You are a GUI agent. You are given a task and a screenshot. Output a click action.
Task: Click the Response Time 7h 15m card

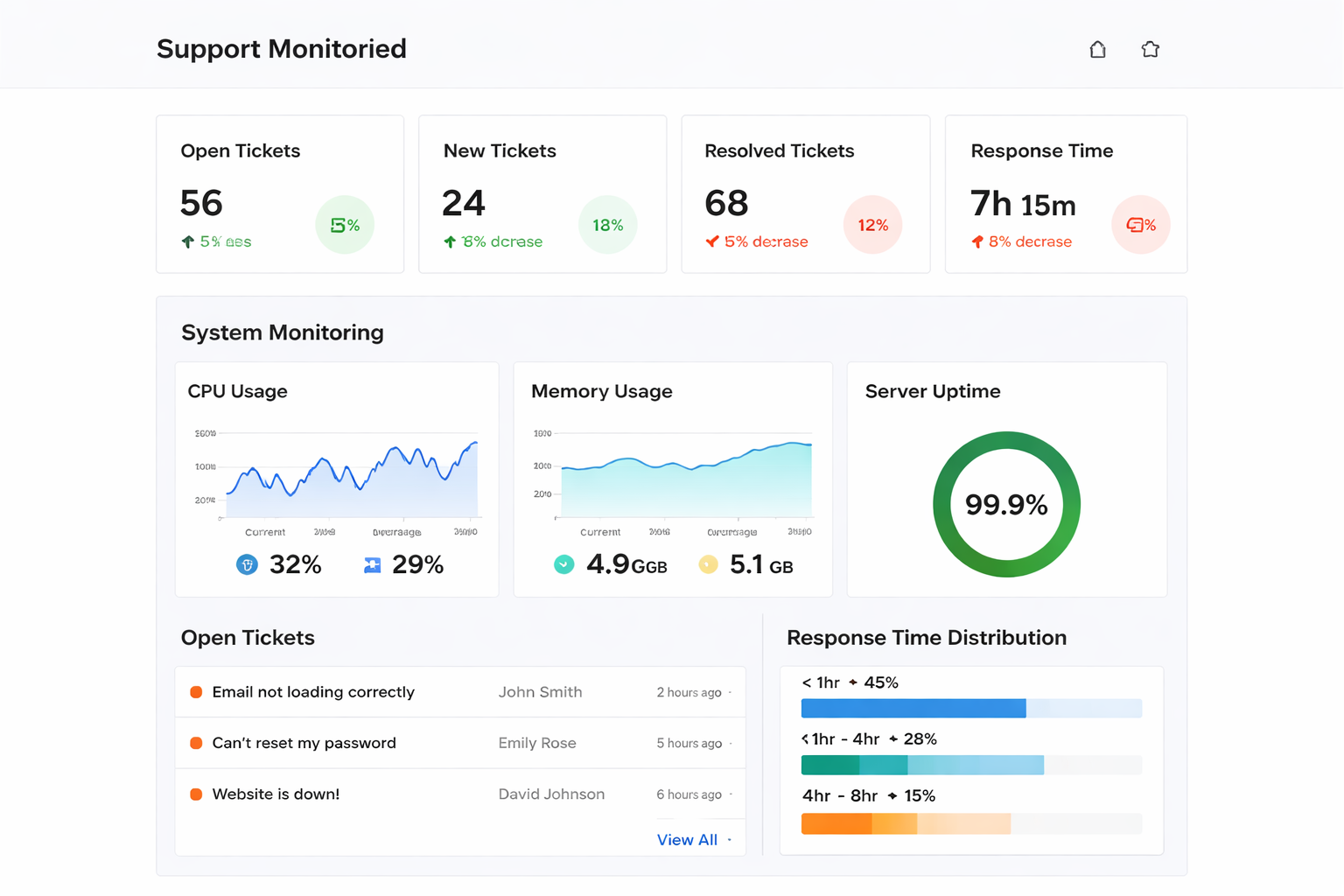tap(1065, 194)
